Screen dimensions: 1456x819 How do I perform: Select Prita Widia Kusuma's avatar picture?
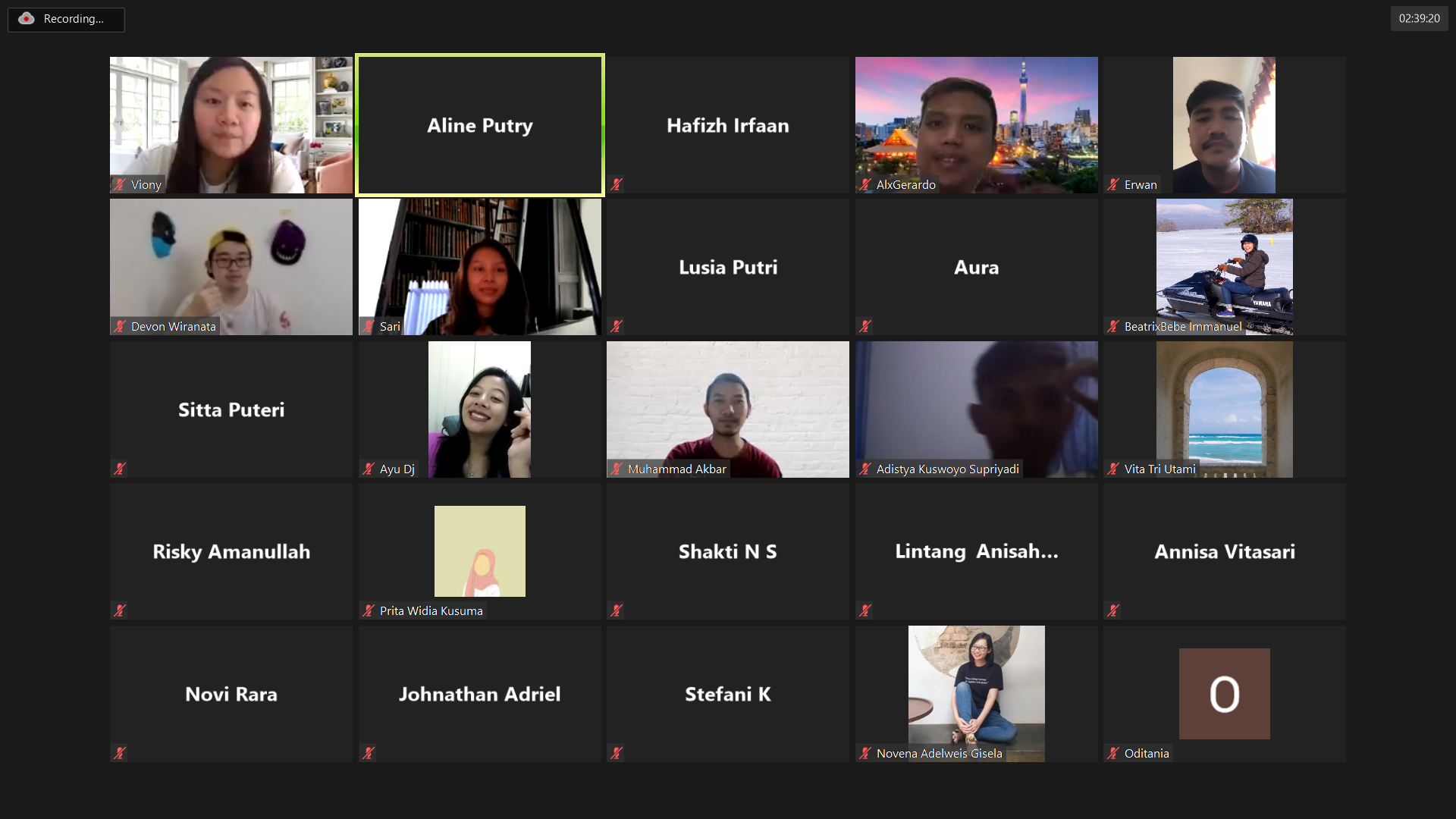(480, 551)
